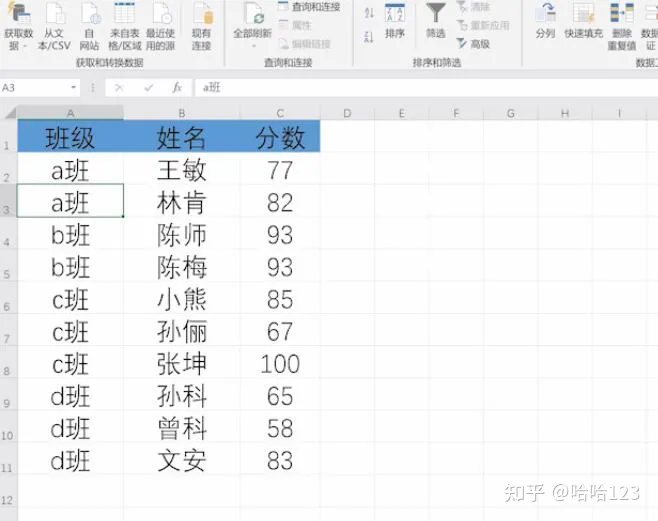
Task: Click the score cell 67
Action: [280, 330]
